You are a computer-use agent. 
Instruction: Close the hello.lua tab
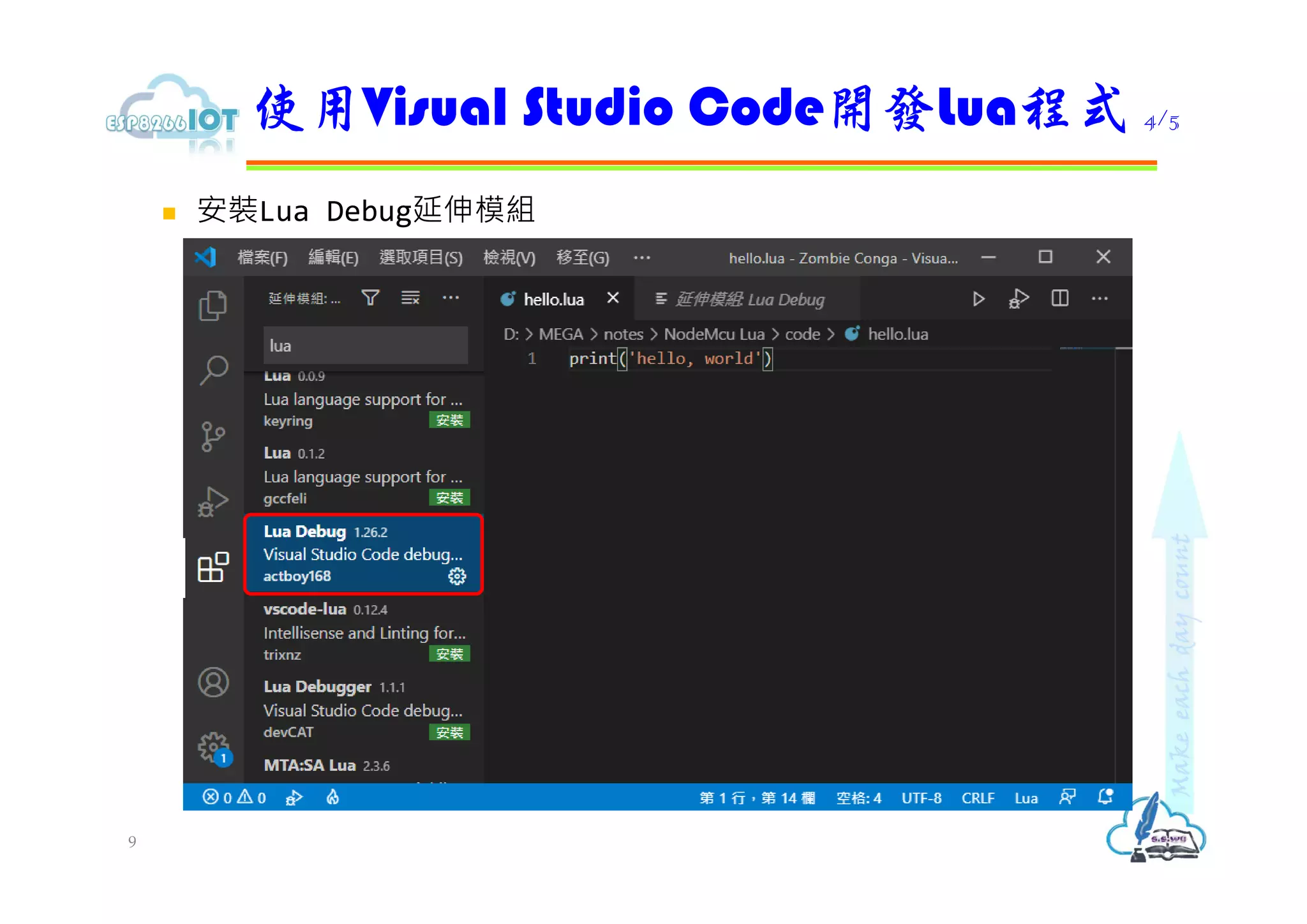click(613, 298)
